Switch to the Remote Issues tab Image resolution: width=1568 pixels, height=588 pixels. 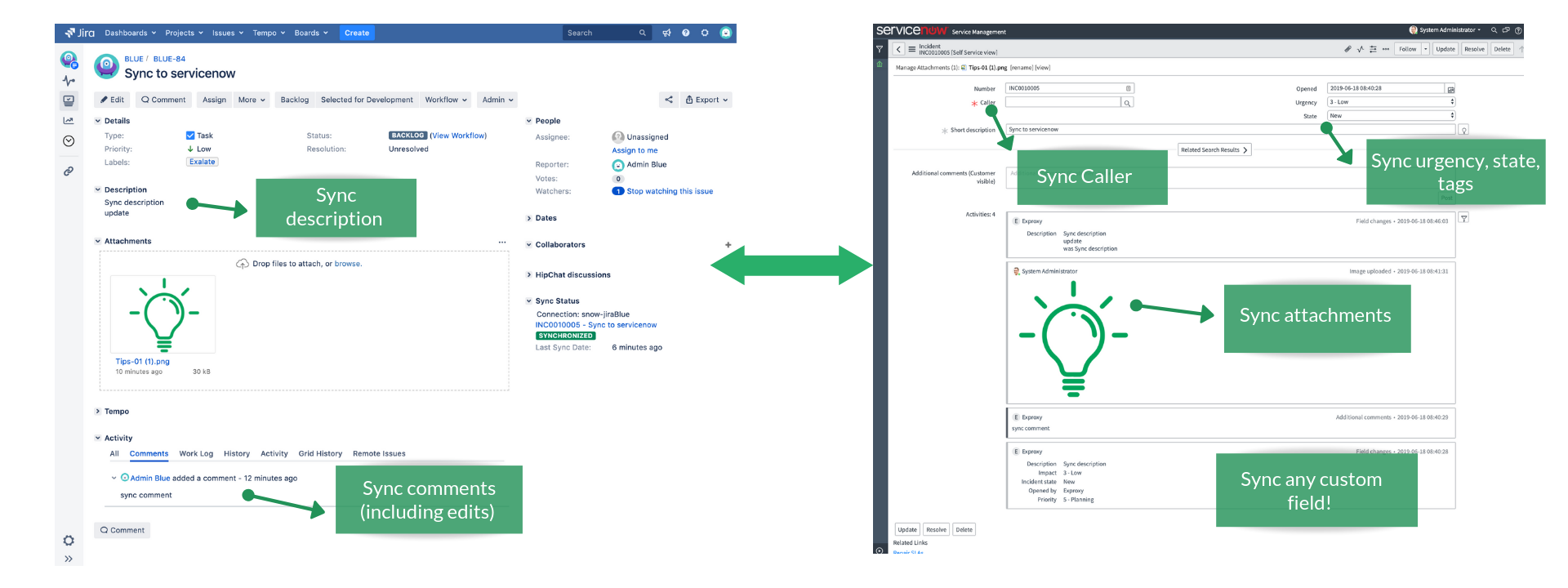pyautogui.click(x=379, y=454)
